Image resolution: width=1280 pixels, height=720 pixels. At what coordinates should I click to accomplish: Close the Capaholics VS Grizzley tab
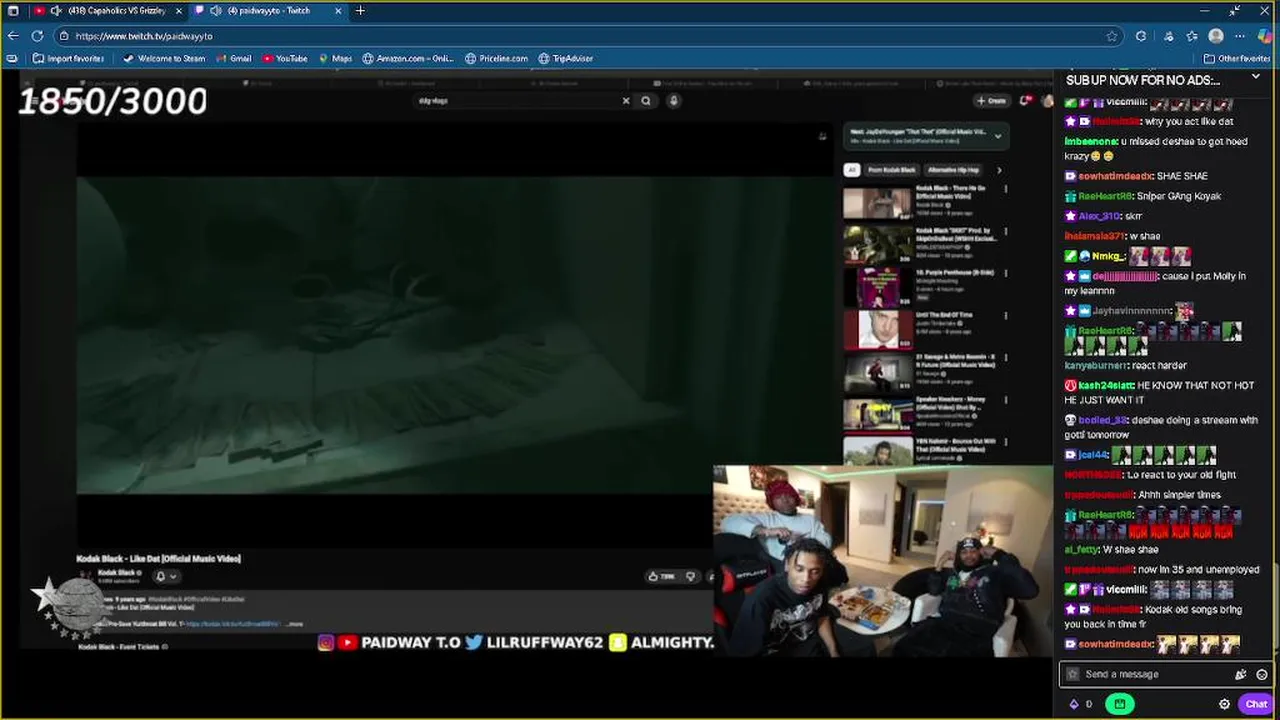pos(179,11)
